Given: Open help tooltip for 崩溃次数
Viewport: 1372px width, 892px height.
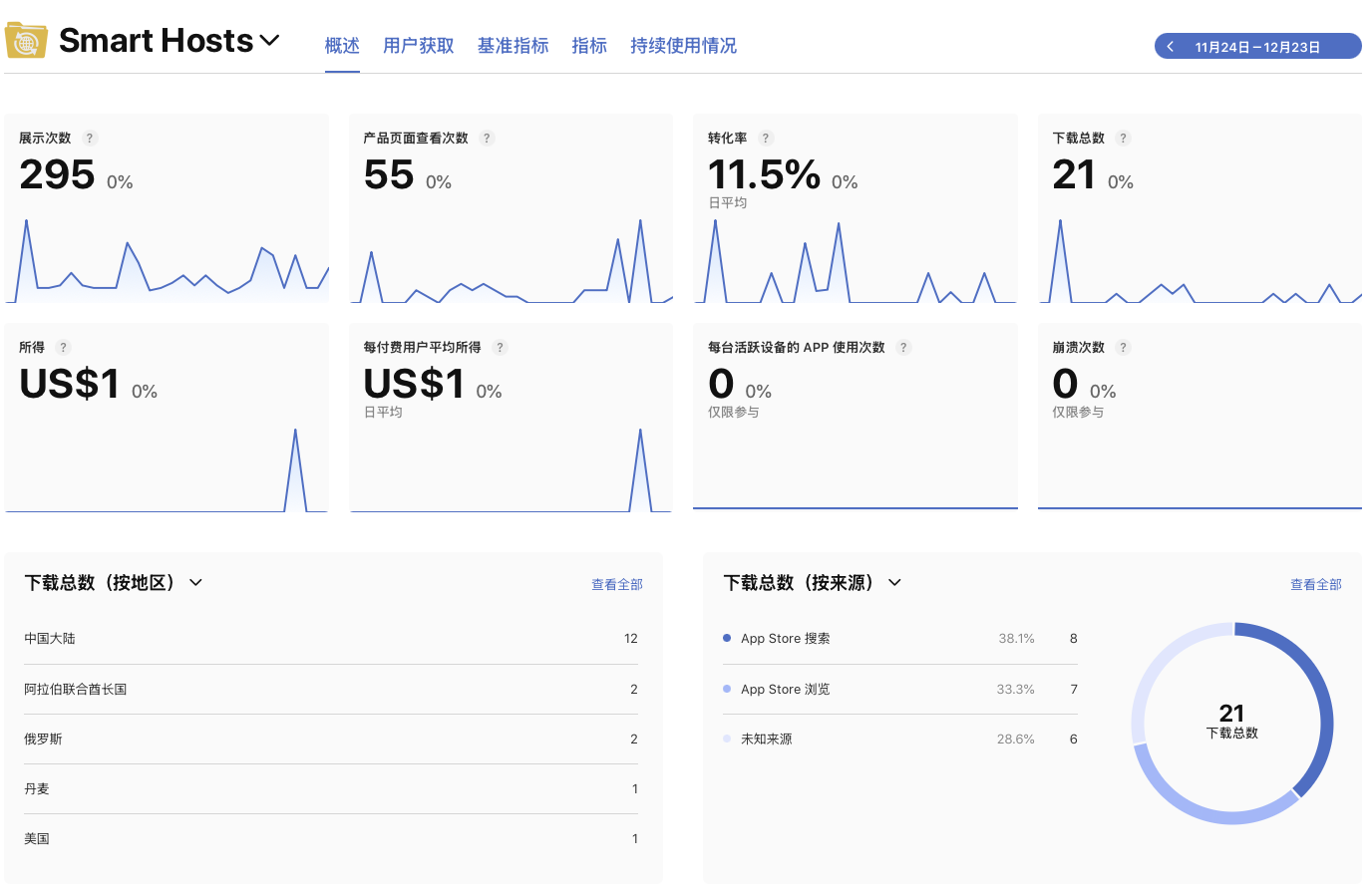Looking at the screenshot, I should [1123, 347].
